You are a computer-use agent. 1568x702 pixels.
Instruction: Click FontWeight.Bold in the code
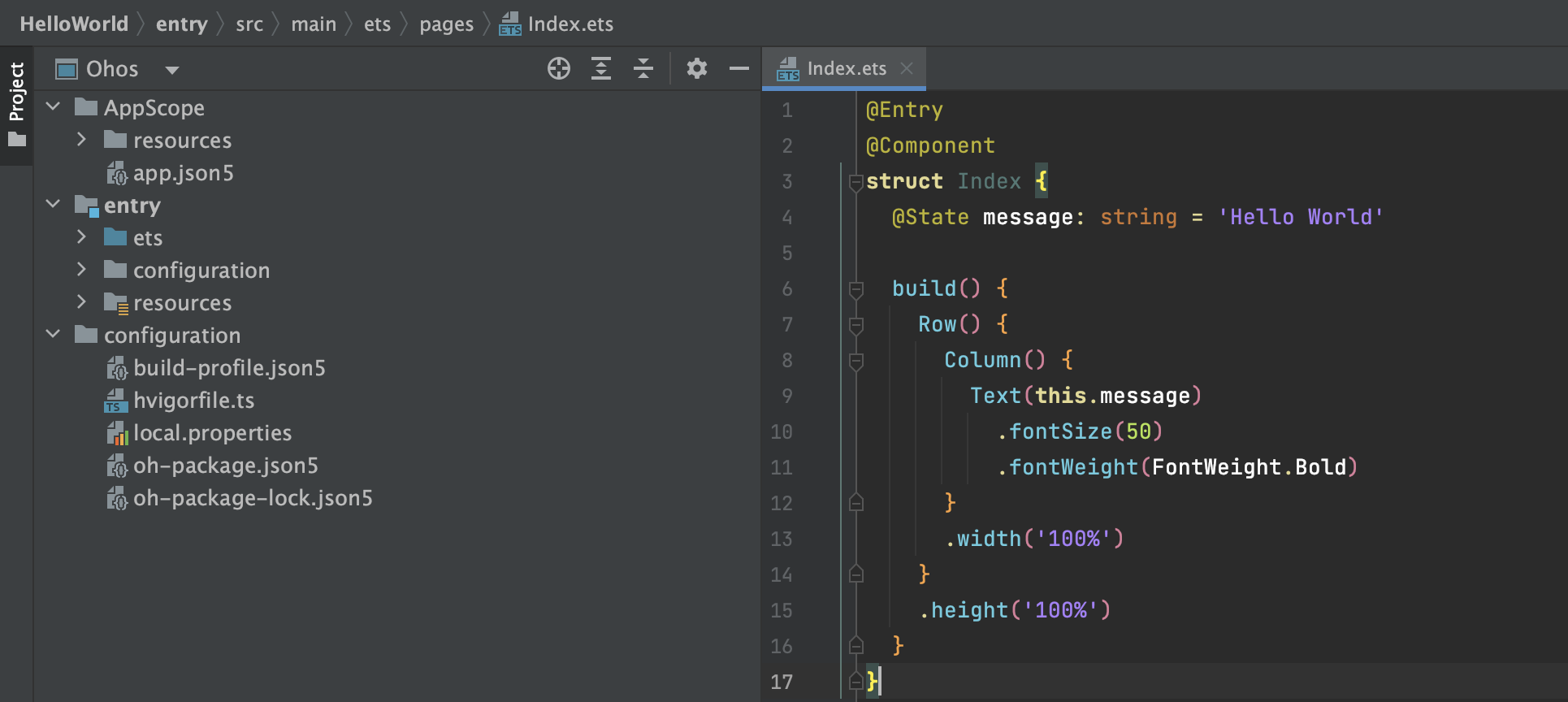click(1249, 467)
